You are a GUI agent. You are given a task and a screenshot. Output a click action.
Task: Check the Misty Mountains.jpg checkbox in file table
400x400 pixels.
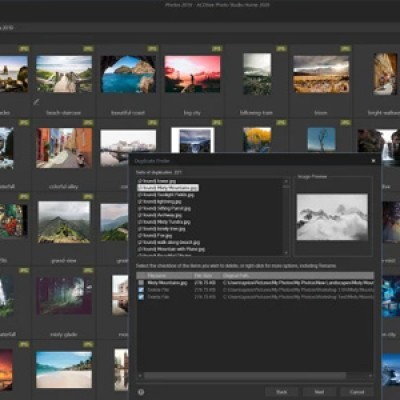(x=141, y=283)
